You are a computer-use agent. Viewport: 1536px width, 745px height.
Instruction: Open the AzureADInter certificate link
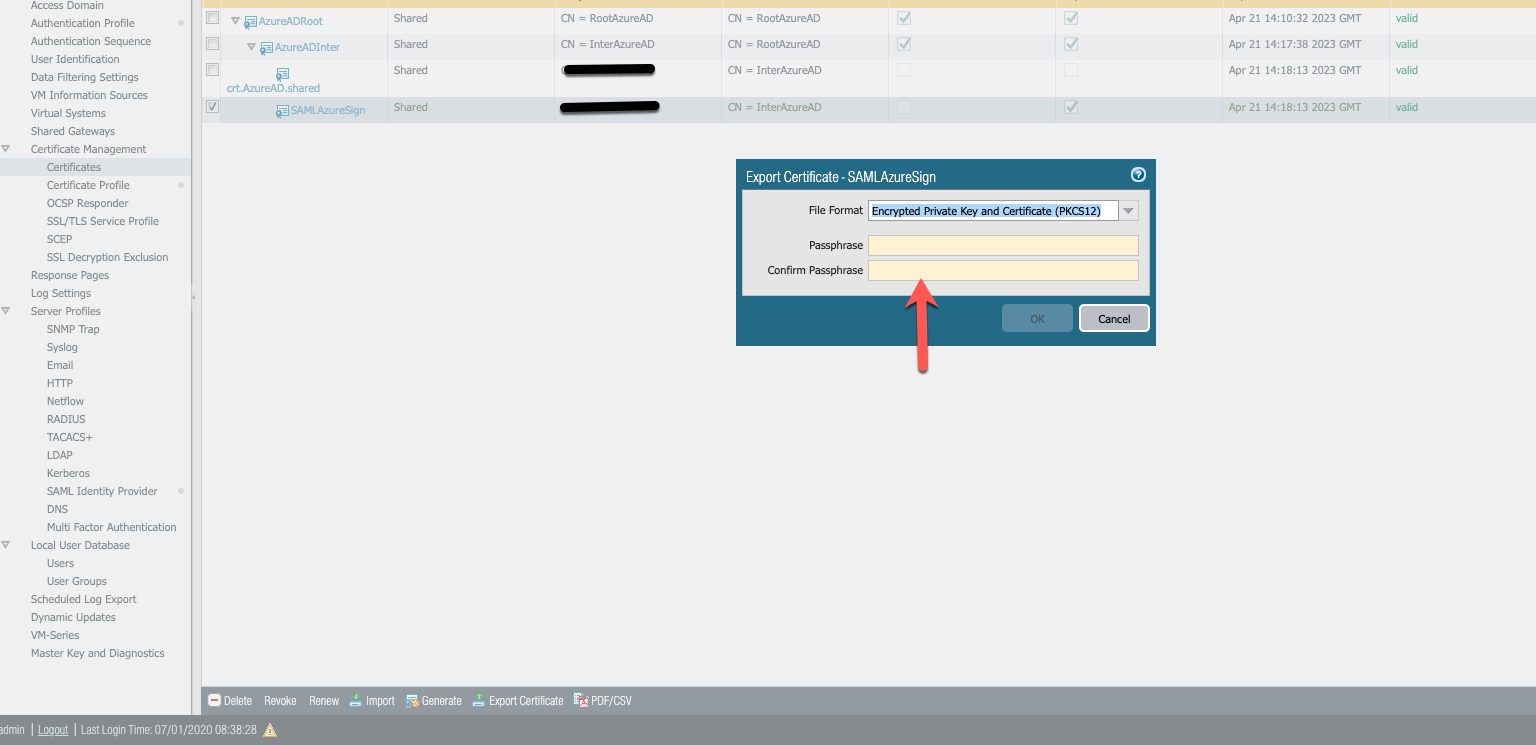coord(308,47)
